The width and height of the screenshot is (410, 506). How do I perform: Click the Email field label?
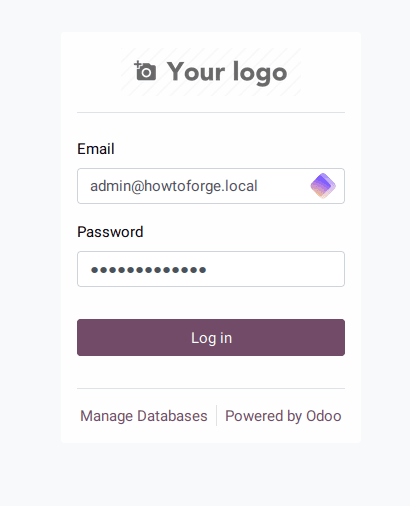click(96, 149)
